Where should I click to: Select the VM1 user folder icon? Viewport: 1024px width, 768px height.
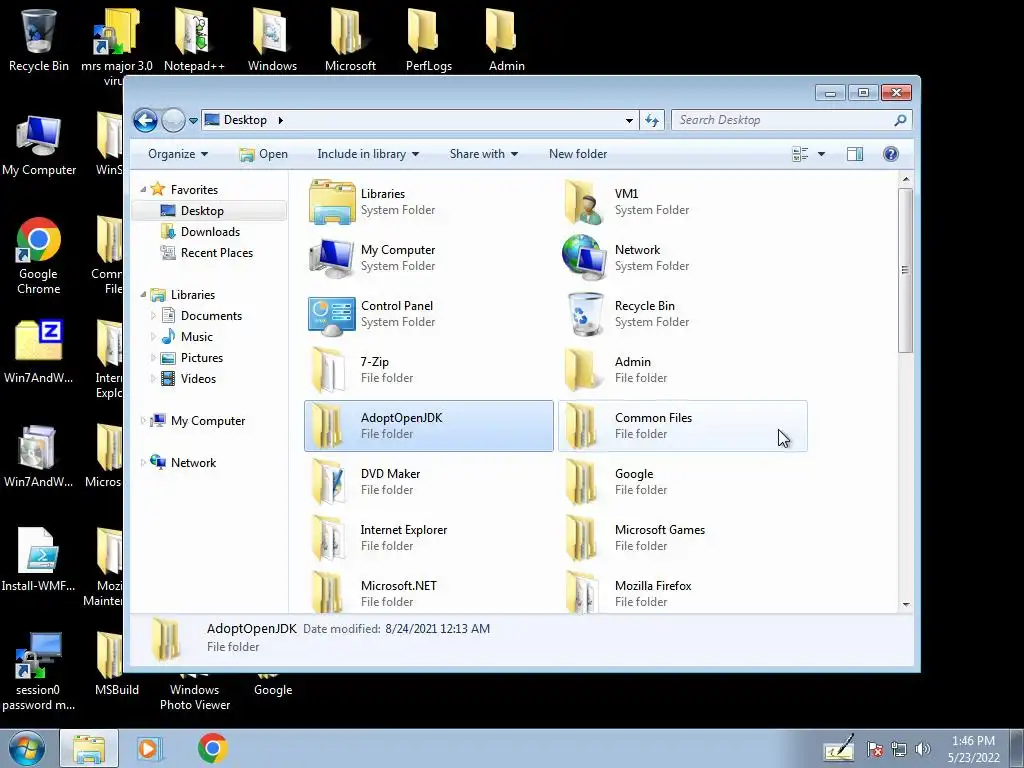pos(583,202)
